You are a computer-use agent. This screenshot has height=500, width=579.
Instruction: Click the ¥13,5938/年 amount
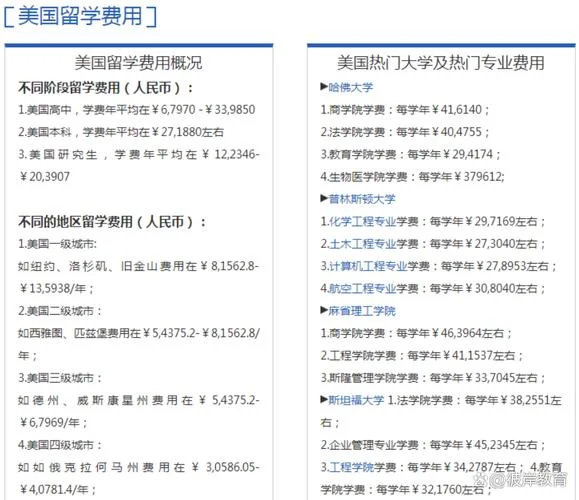point(56,288)
